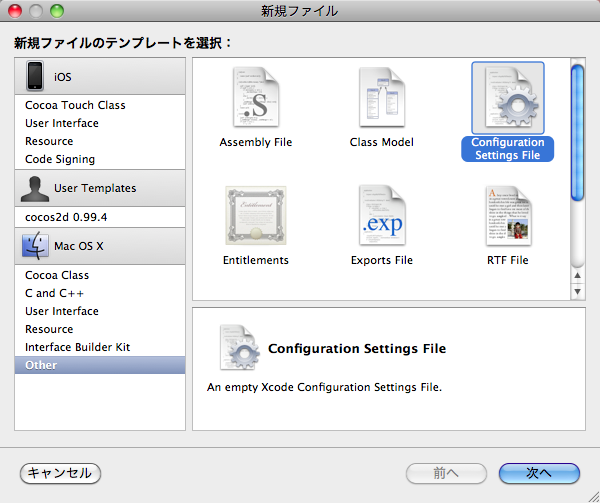Click the 次へ next button
Screen dimensions: 600x503
pos(539,473)
